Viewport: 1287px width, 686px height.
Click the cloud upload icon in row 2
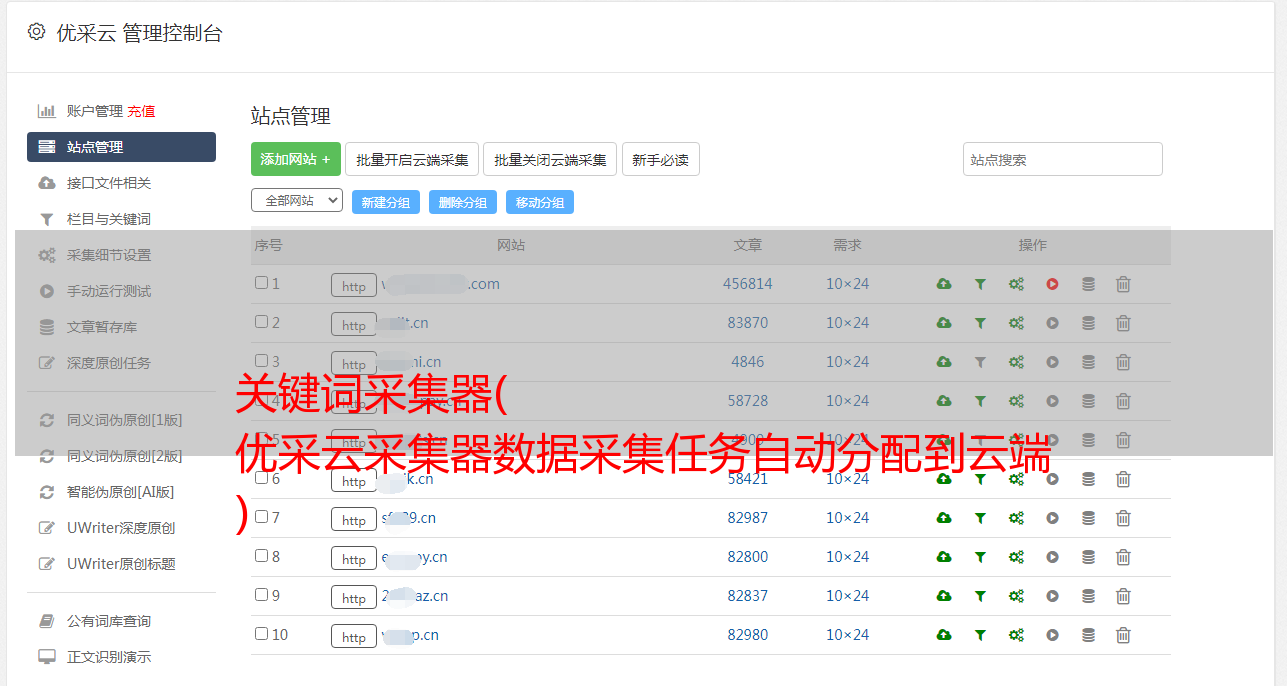[944, 323]
